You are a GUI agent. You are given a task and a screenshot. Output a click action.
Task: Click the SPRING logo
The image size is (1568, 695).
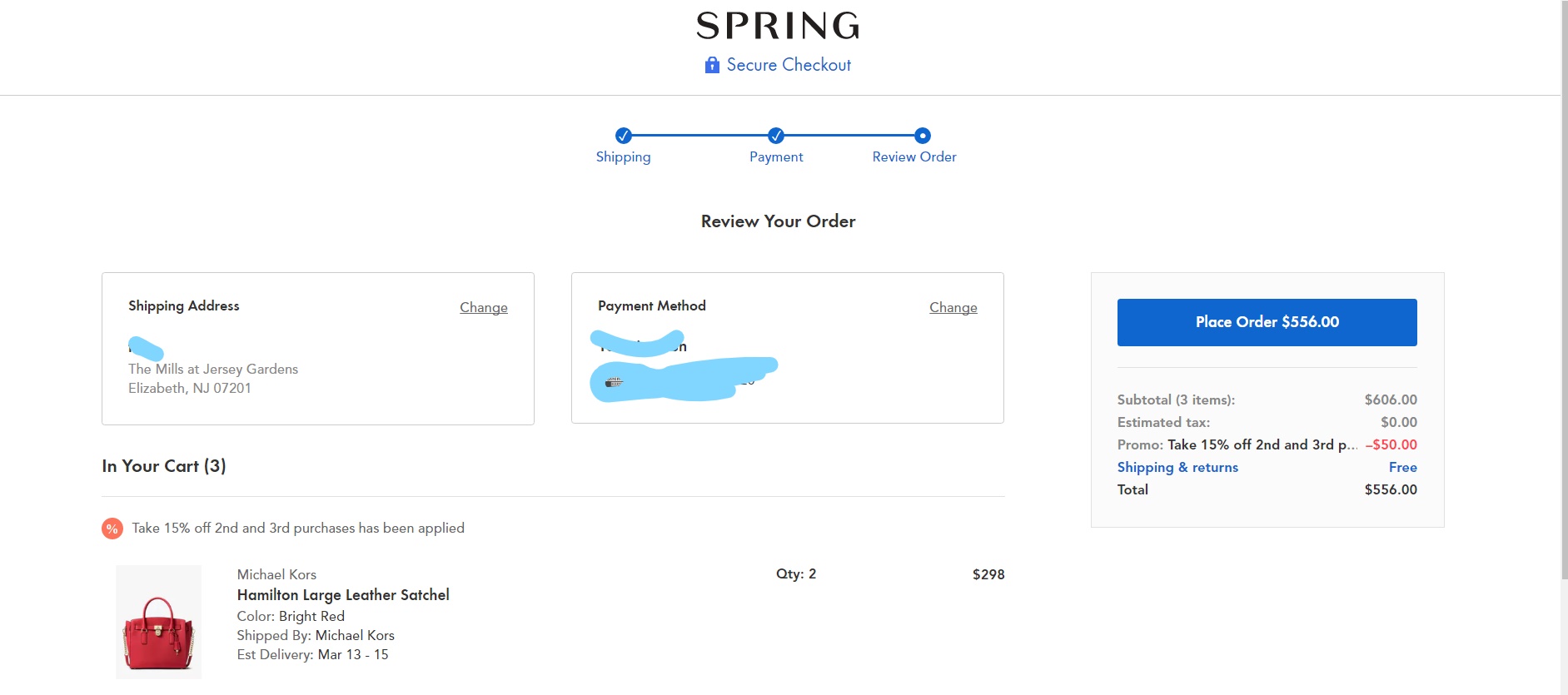778,26
